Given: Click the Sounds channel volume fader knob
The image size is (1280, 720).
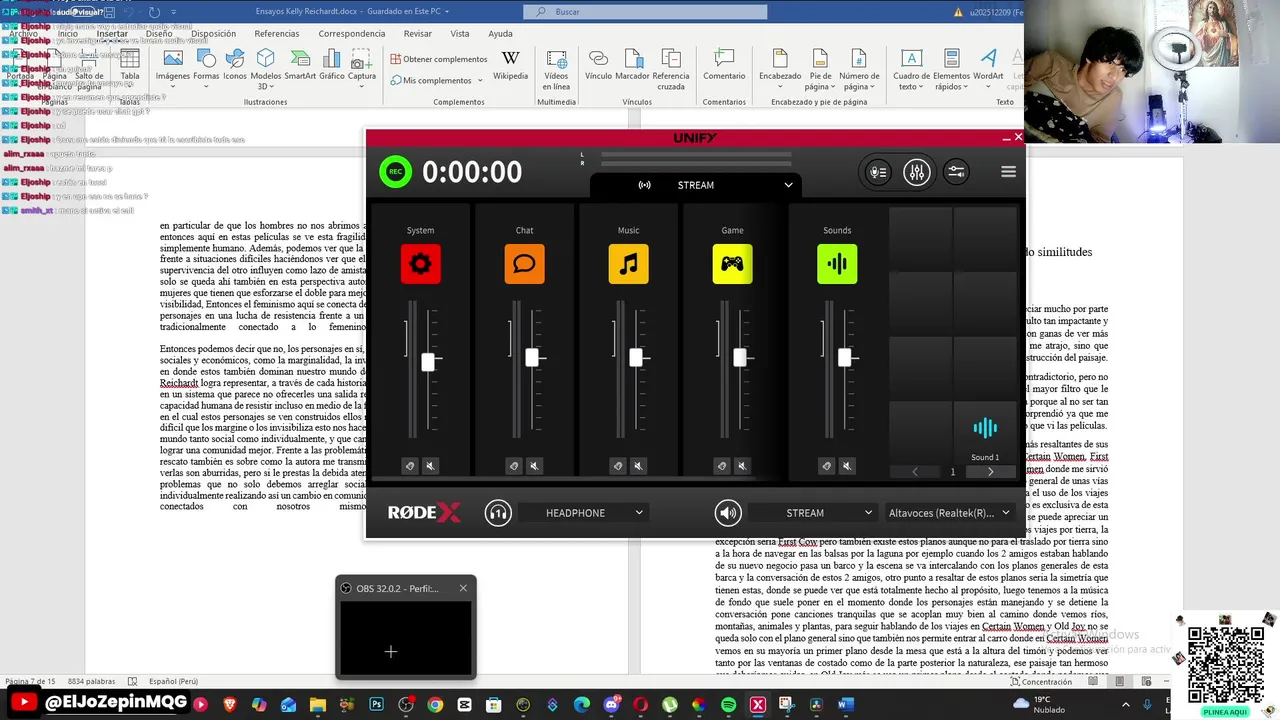Looking at the screenshot, I should [845, 357].
